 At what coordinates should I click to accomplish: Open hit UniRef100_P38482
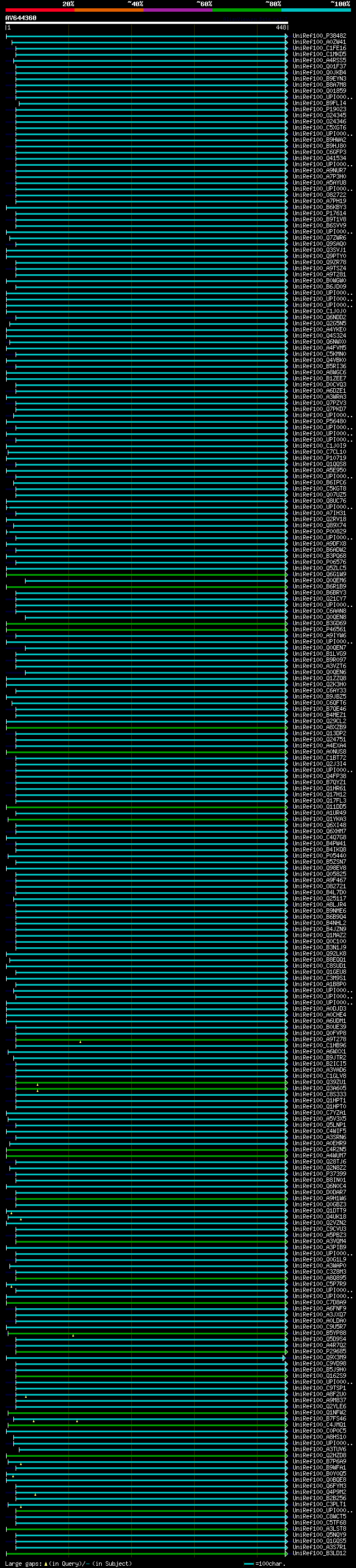319,36
